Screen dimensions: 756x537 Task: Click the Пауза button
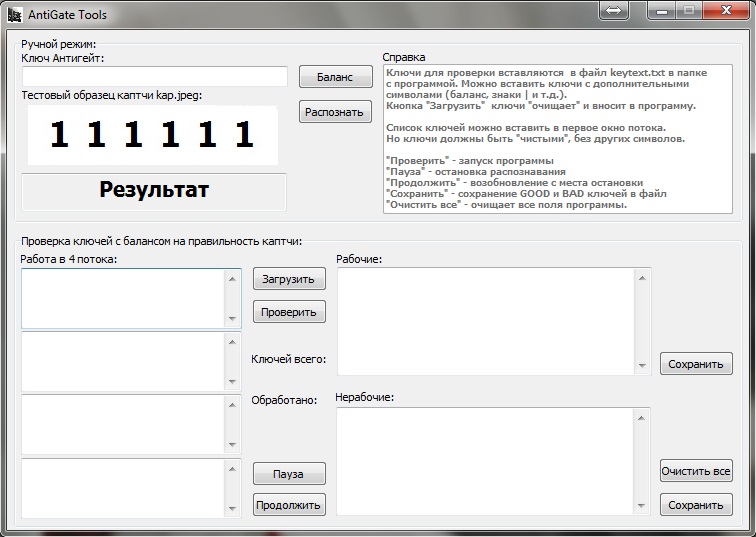click(289, 474)
